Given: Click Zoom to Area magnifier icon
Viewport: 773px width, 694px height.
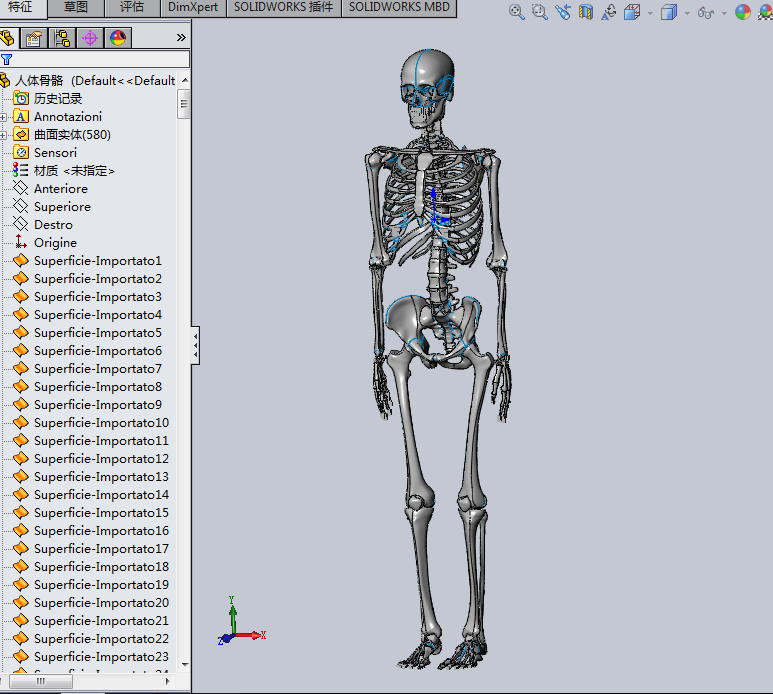Looking at the screenshot, I should [x=540, y=12].
